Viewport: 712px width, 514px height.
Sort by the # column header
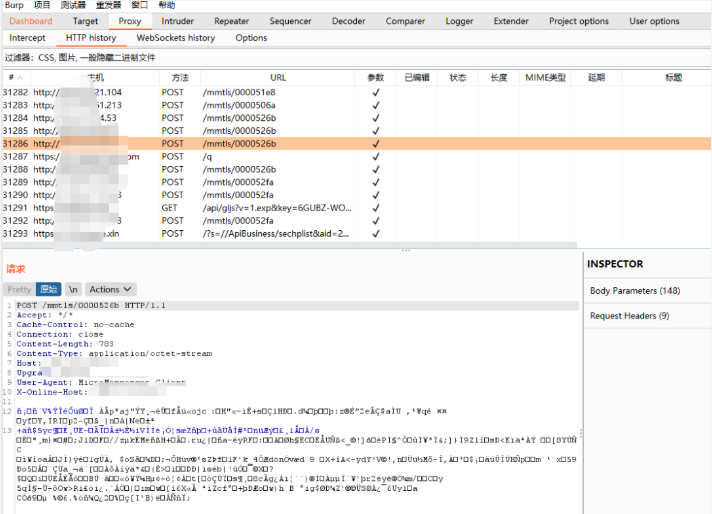point(16,78)
